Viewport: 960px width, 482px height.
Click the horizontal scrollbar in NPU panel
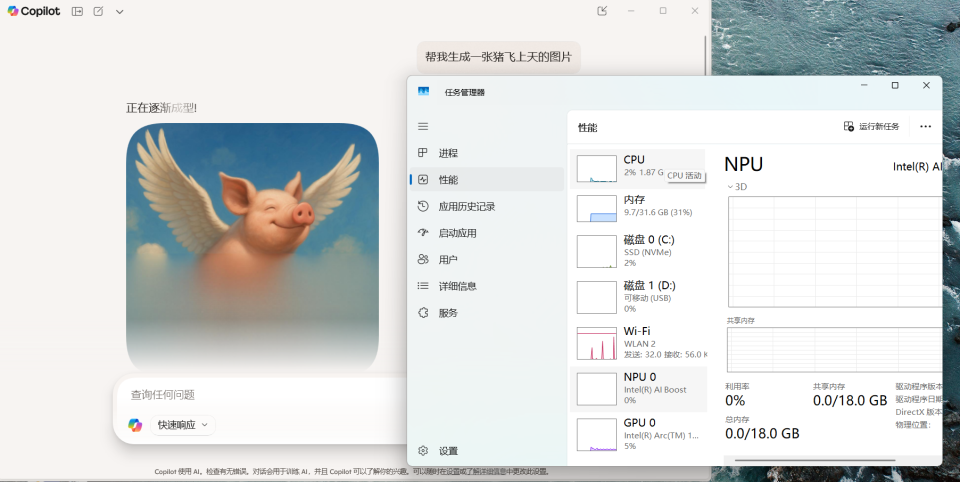tap(815, 461)
